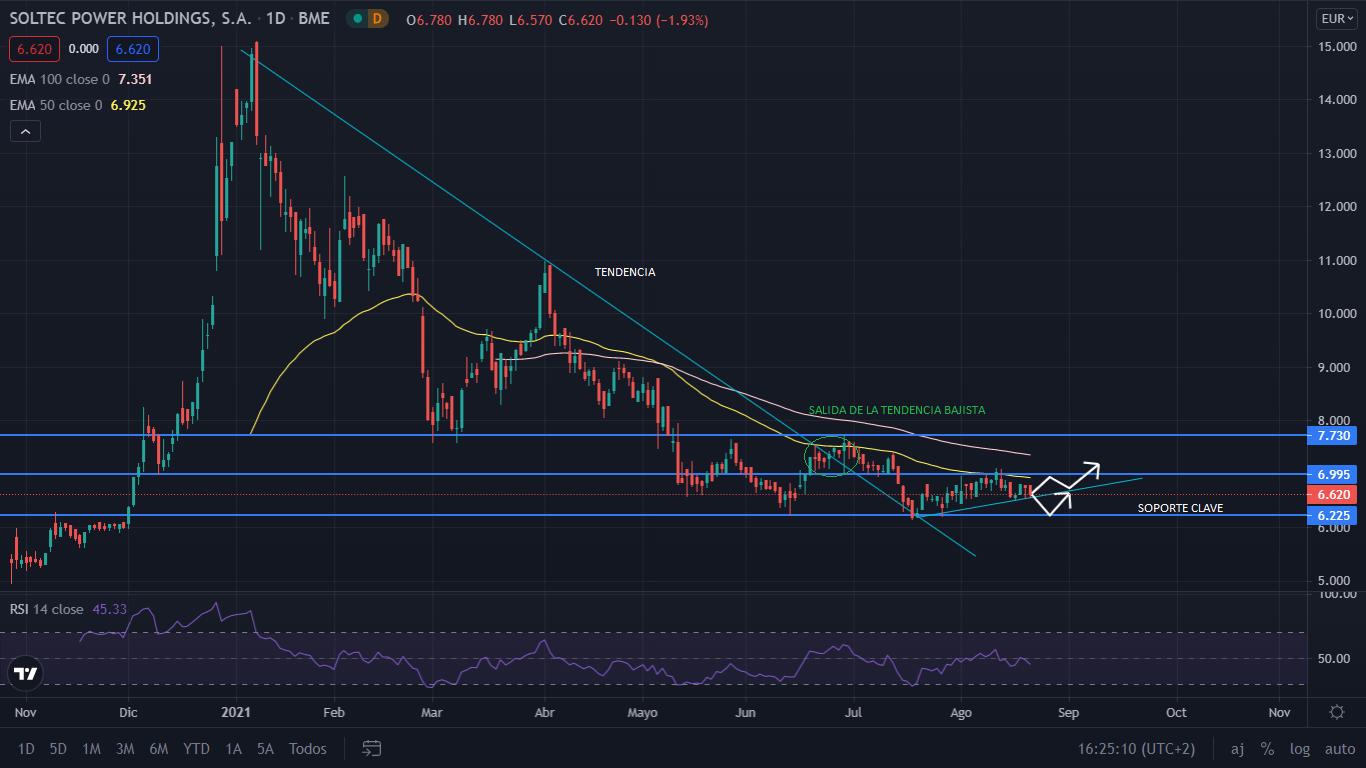Toggle the aj dividend adjustment option

(x=1237, y=748)
